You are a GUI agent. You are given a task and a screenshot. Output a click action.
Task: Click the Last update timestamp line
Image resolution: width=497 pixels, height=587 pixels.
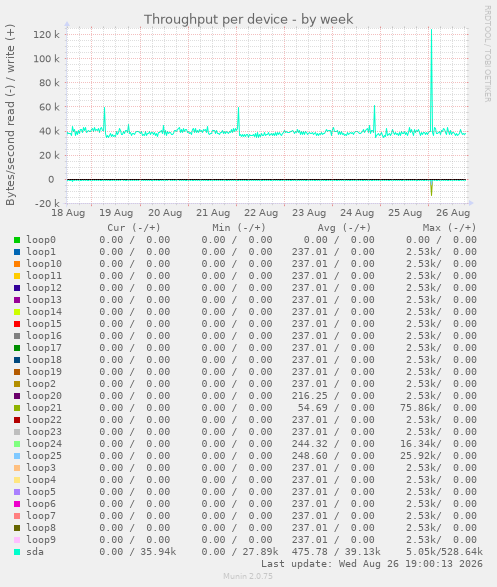click(372, 564)
